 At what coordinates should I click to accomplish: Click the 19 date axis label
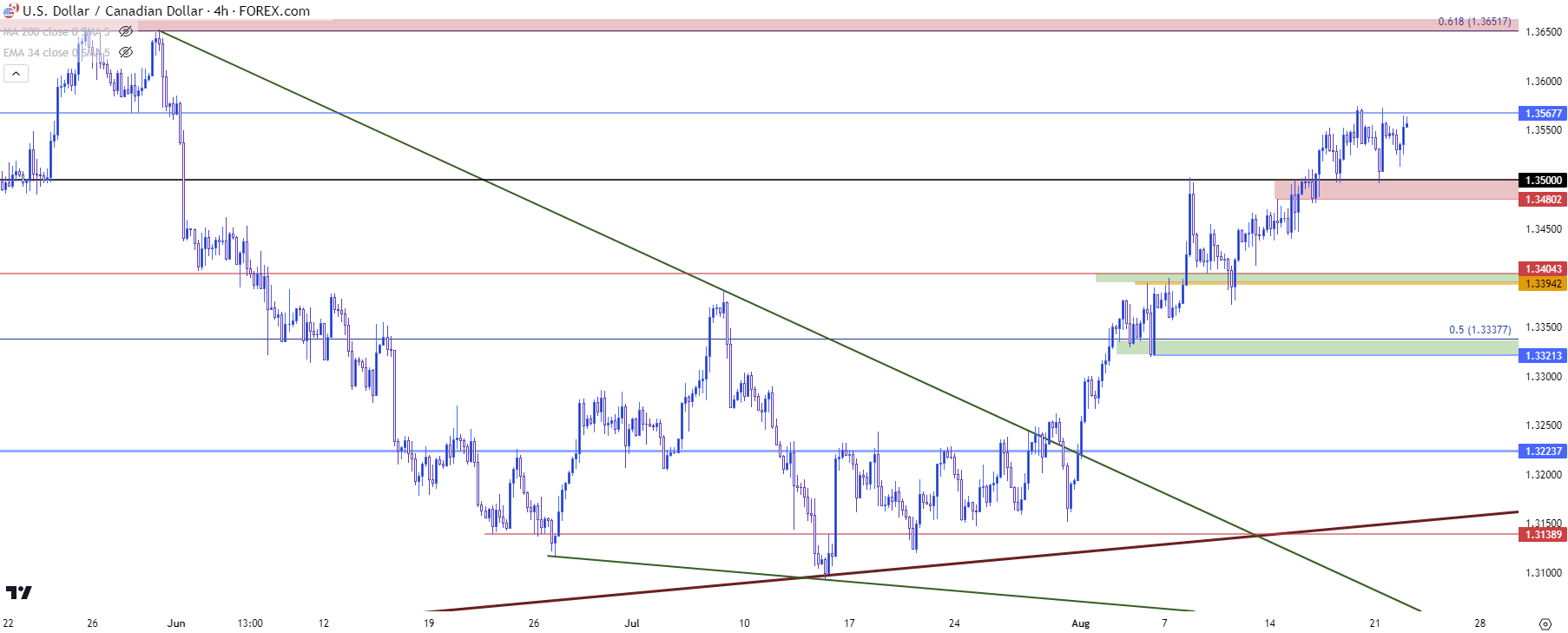(x=429, y=623)
